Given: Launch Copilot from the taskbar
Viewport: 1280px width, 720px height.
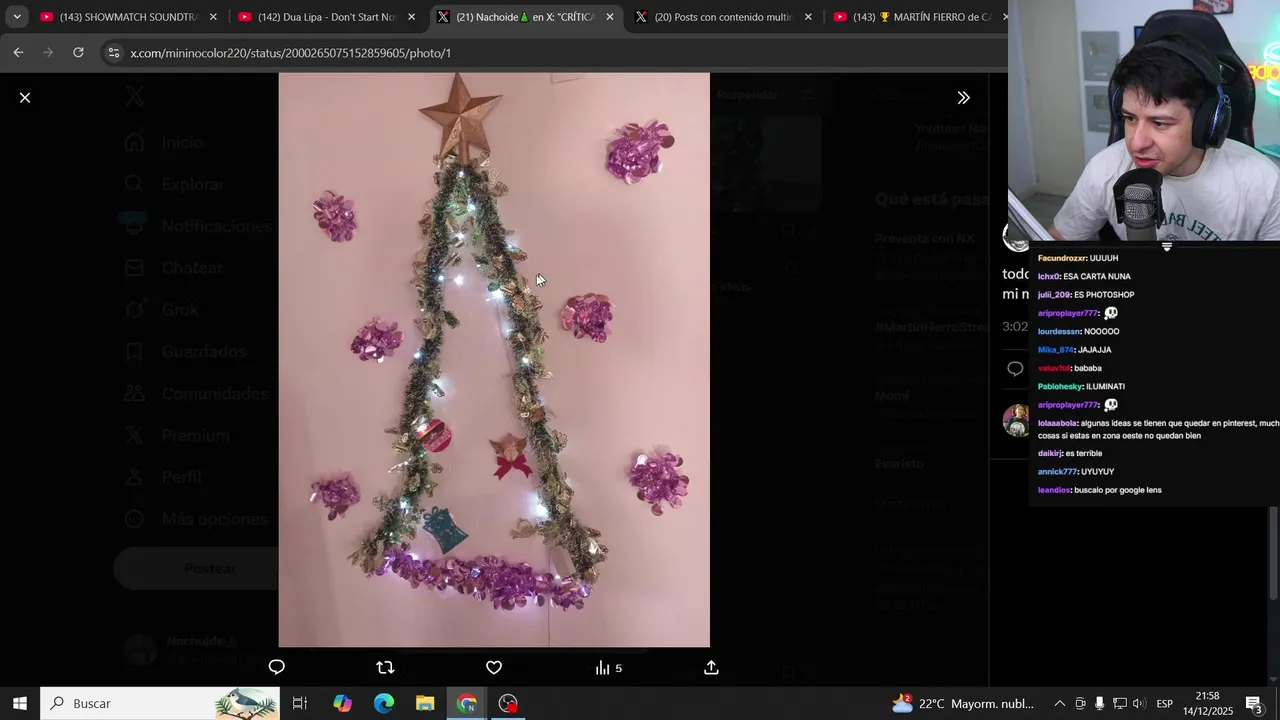Looking at the screenshot, I should click(x=342, y=703).
